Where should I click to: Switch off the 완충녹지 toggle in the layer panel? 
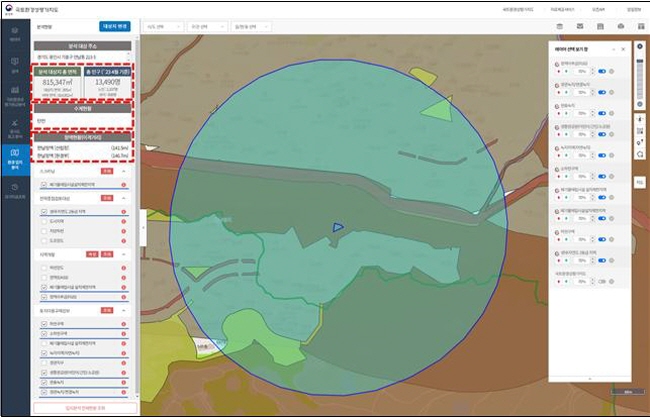pos(602,114)
